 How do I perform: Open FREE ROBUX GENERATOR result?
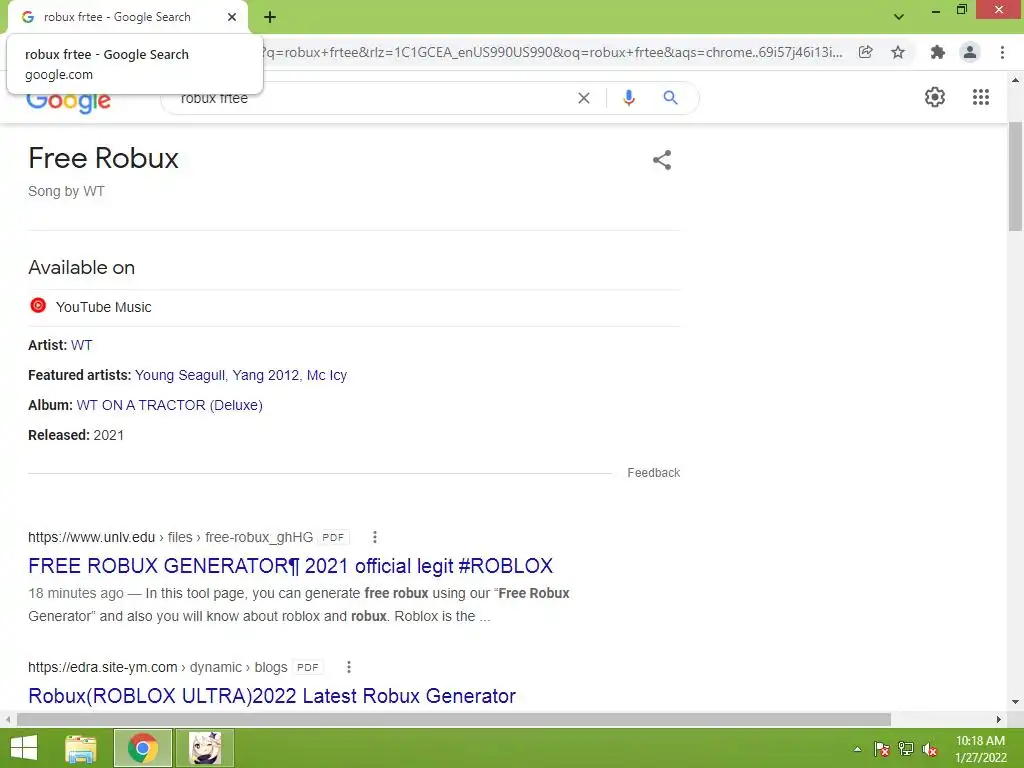click(x=291, y=566)
